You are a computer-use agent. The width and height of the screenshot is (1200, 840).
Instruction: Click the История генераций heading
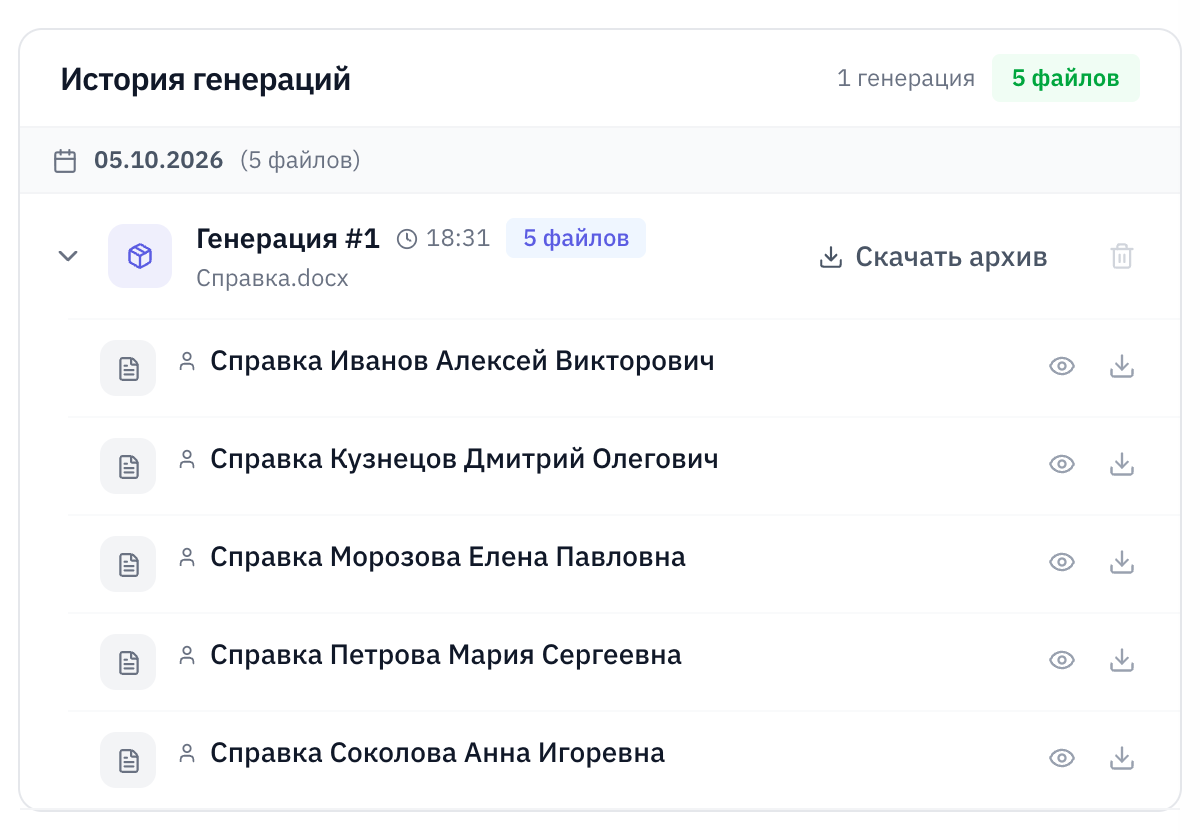[206, 79]
